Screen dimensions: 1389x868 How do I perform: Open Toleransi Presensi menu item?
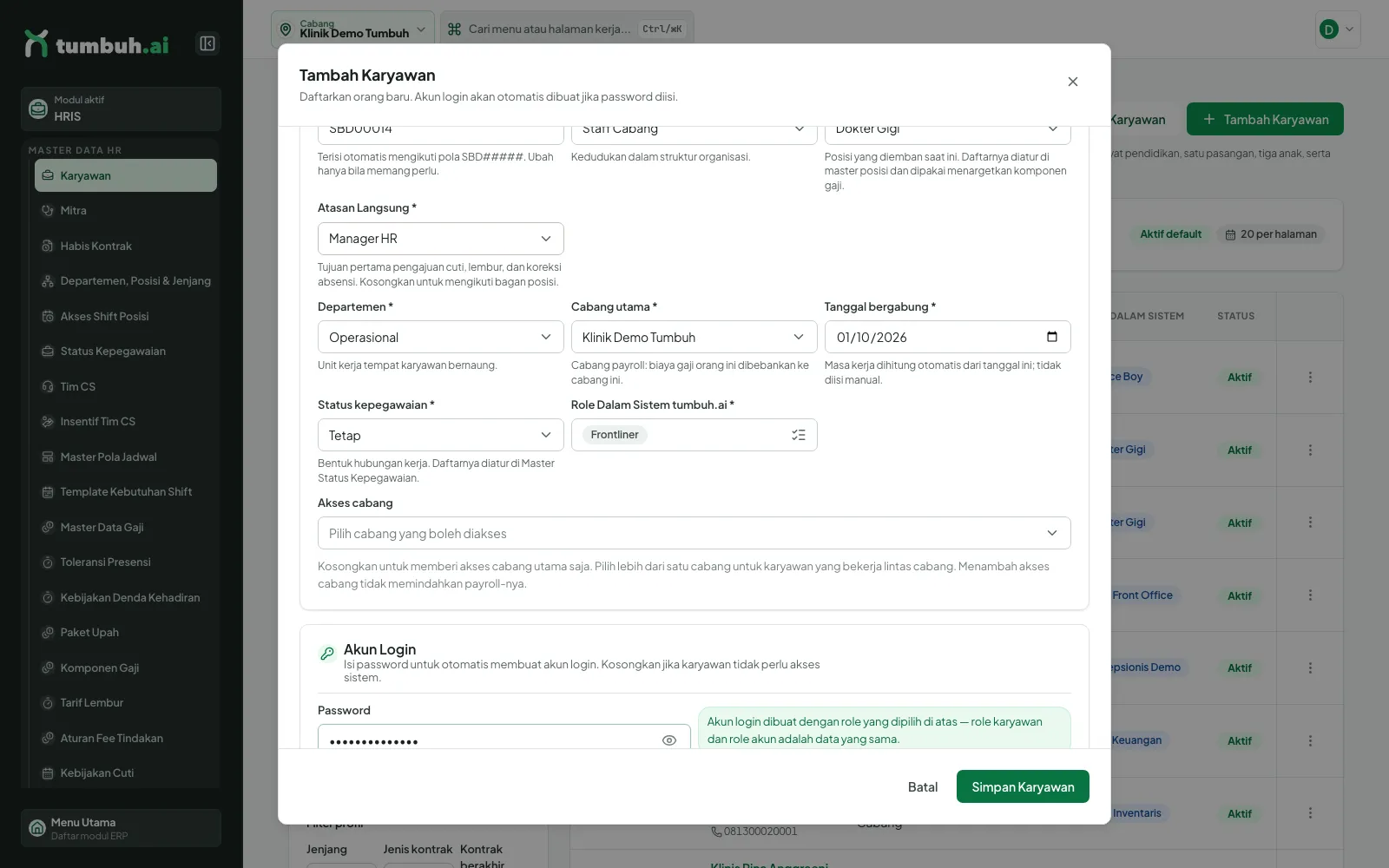126,562
